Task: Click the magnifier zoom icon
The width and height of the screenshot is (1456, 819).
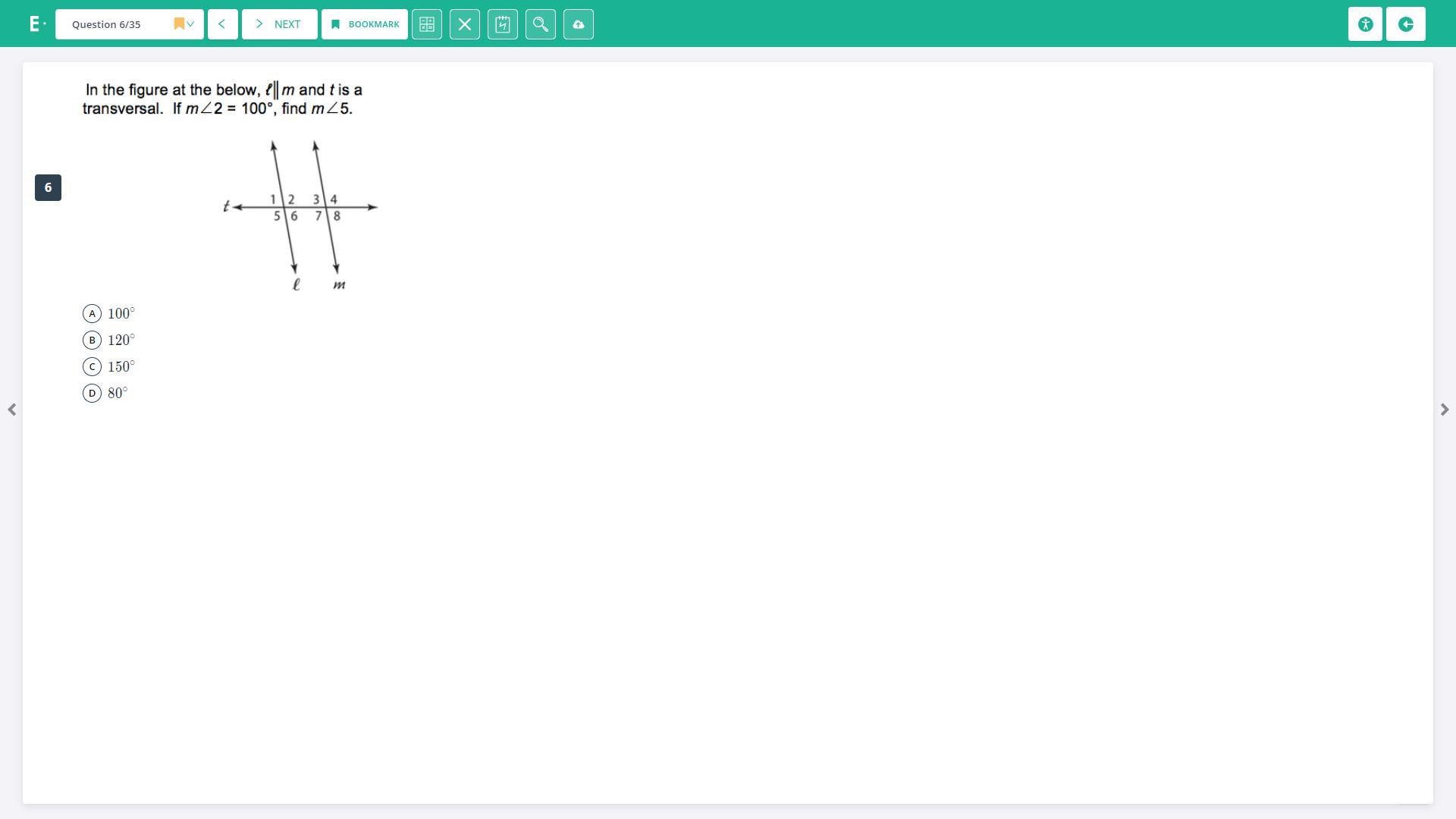Action: [x=541, y=24]
